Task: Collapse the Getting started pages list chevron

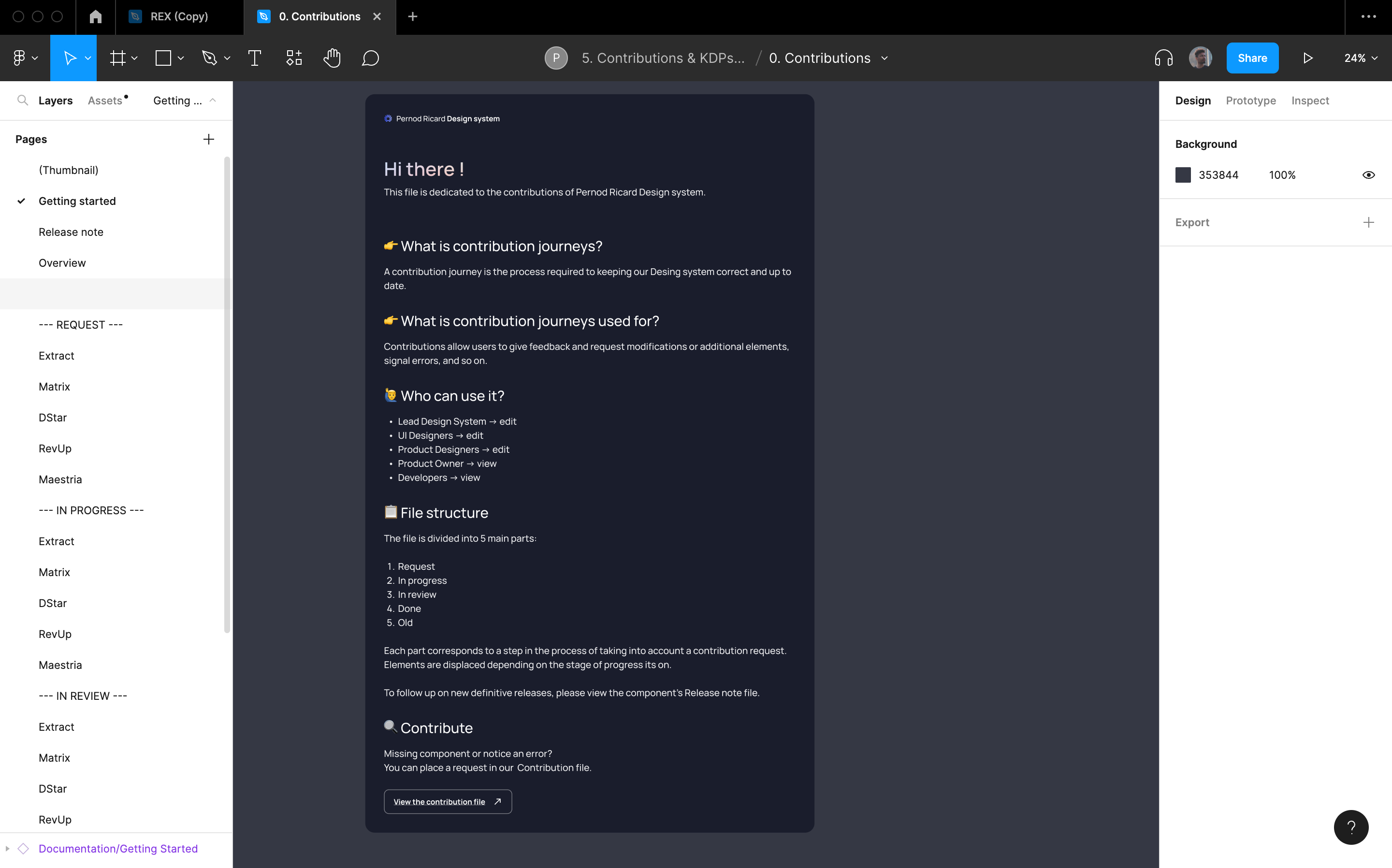Action: 212,101
